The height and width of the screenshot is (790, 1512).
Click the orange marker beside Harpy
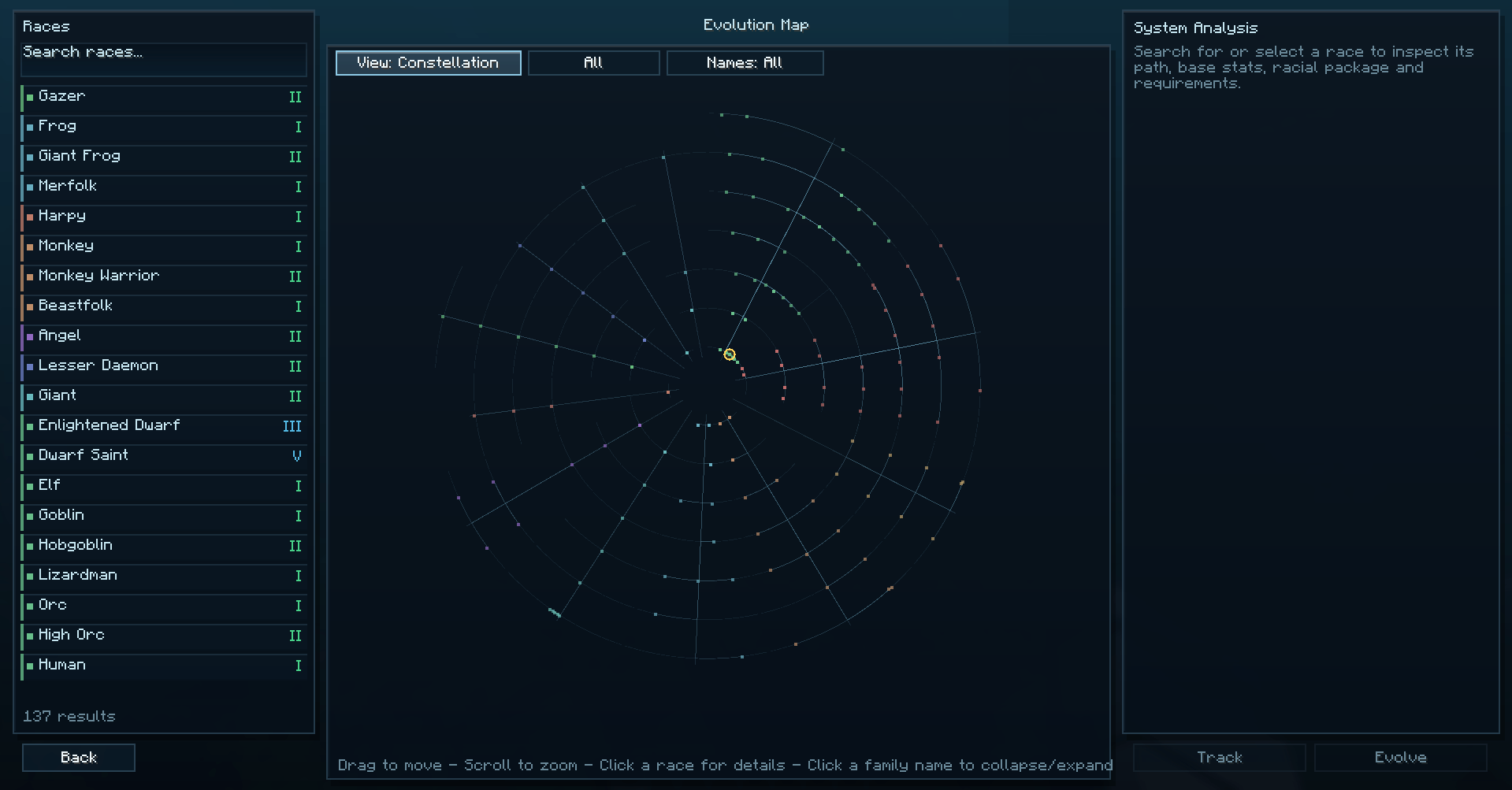click(x=30, y=217)
